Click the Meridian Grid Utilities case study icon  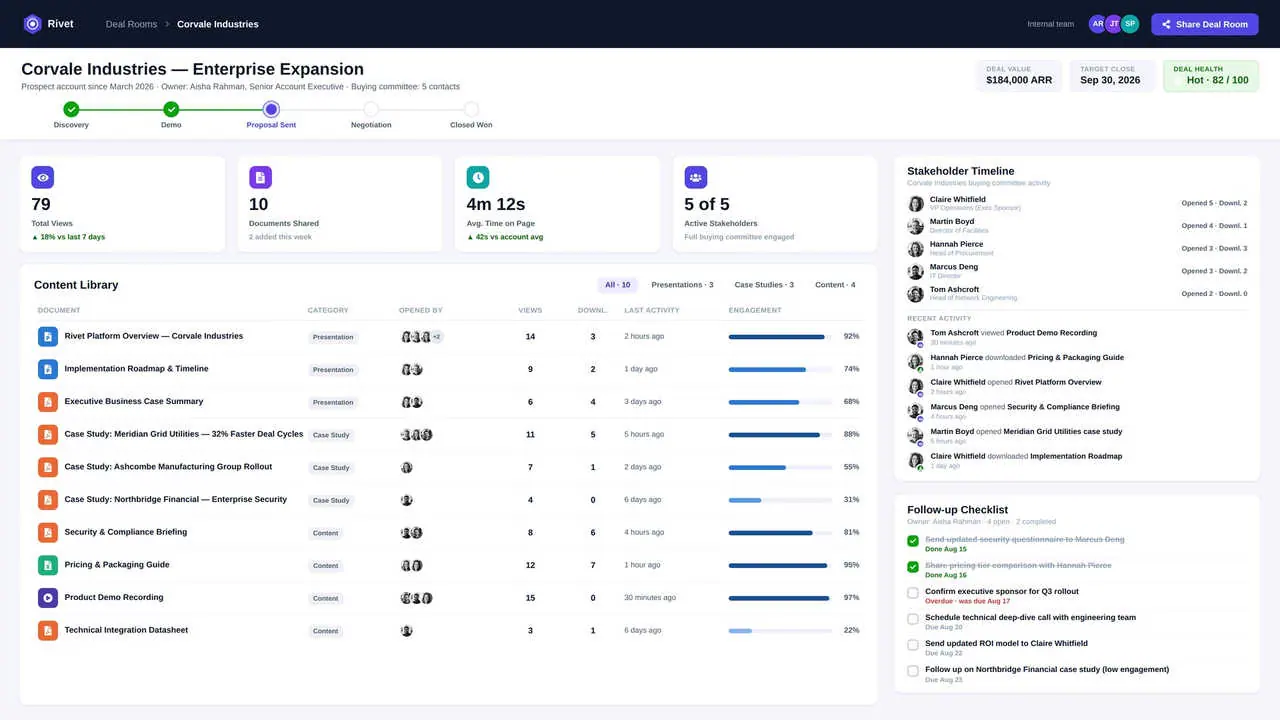[48, 435]
